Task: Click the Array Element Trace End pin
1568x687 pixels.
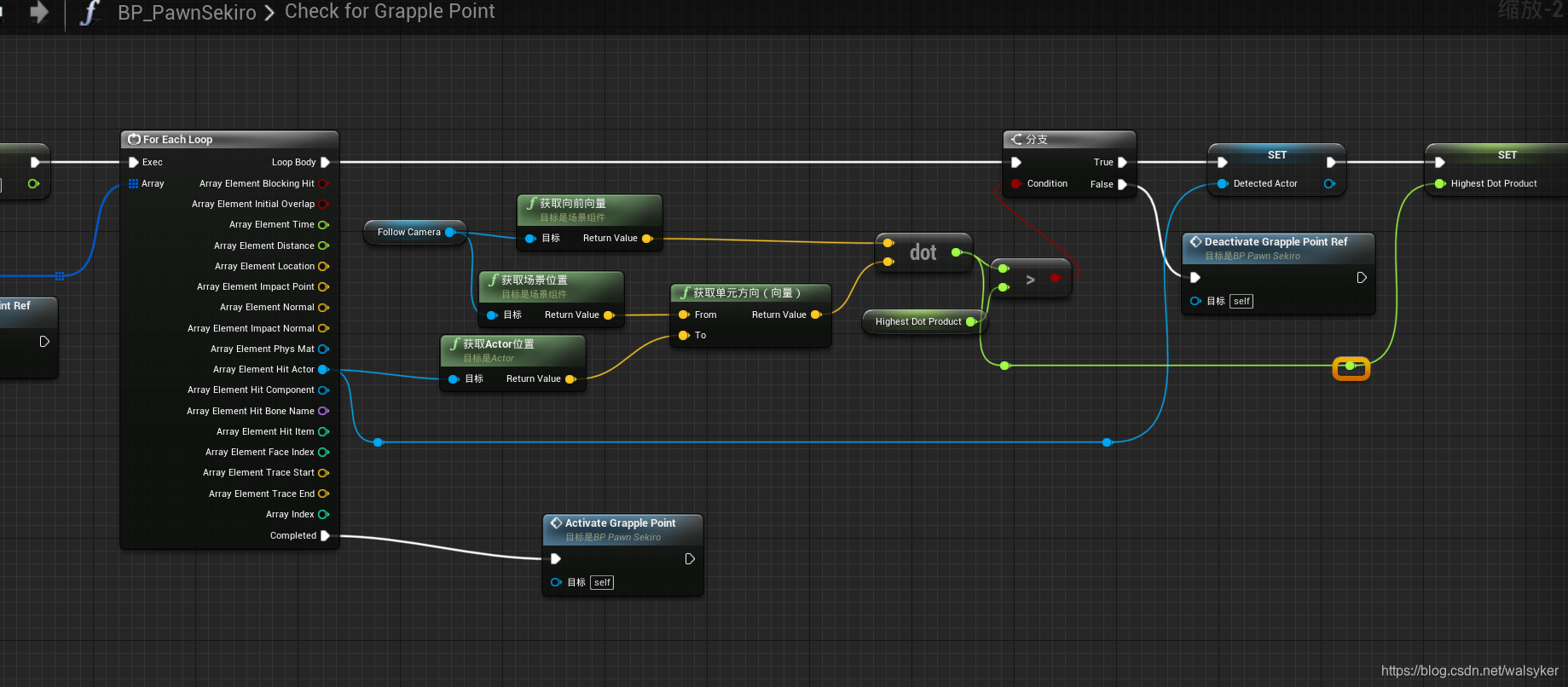Action: pos(324,494)
